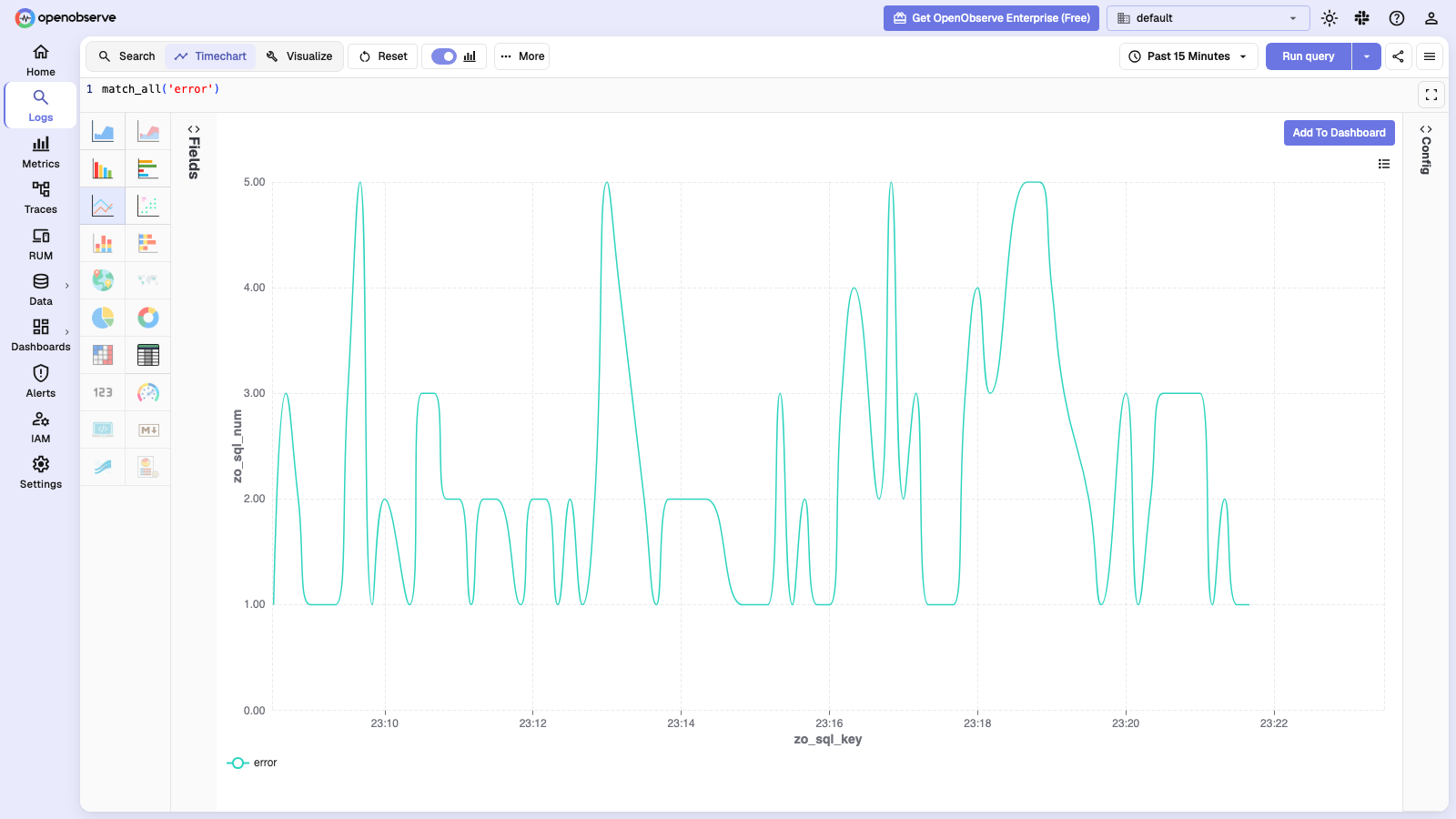Viewport: 1456px width, 819px height.
Task: Select the pie chart type icon
Action: coord(103,318)
